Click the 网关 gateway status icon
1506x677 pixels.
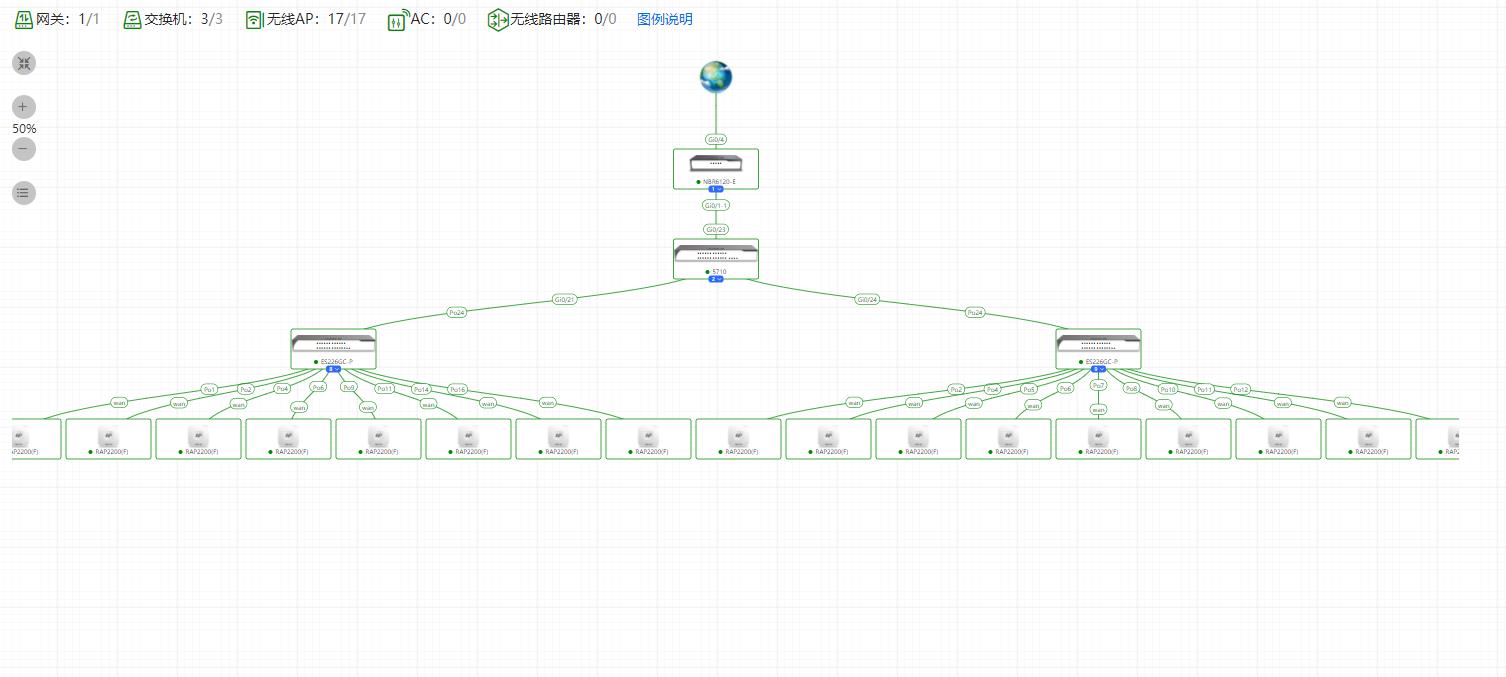coord(23,19)
